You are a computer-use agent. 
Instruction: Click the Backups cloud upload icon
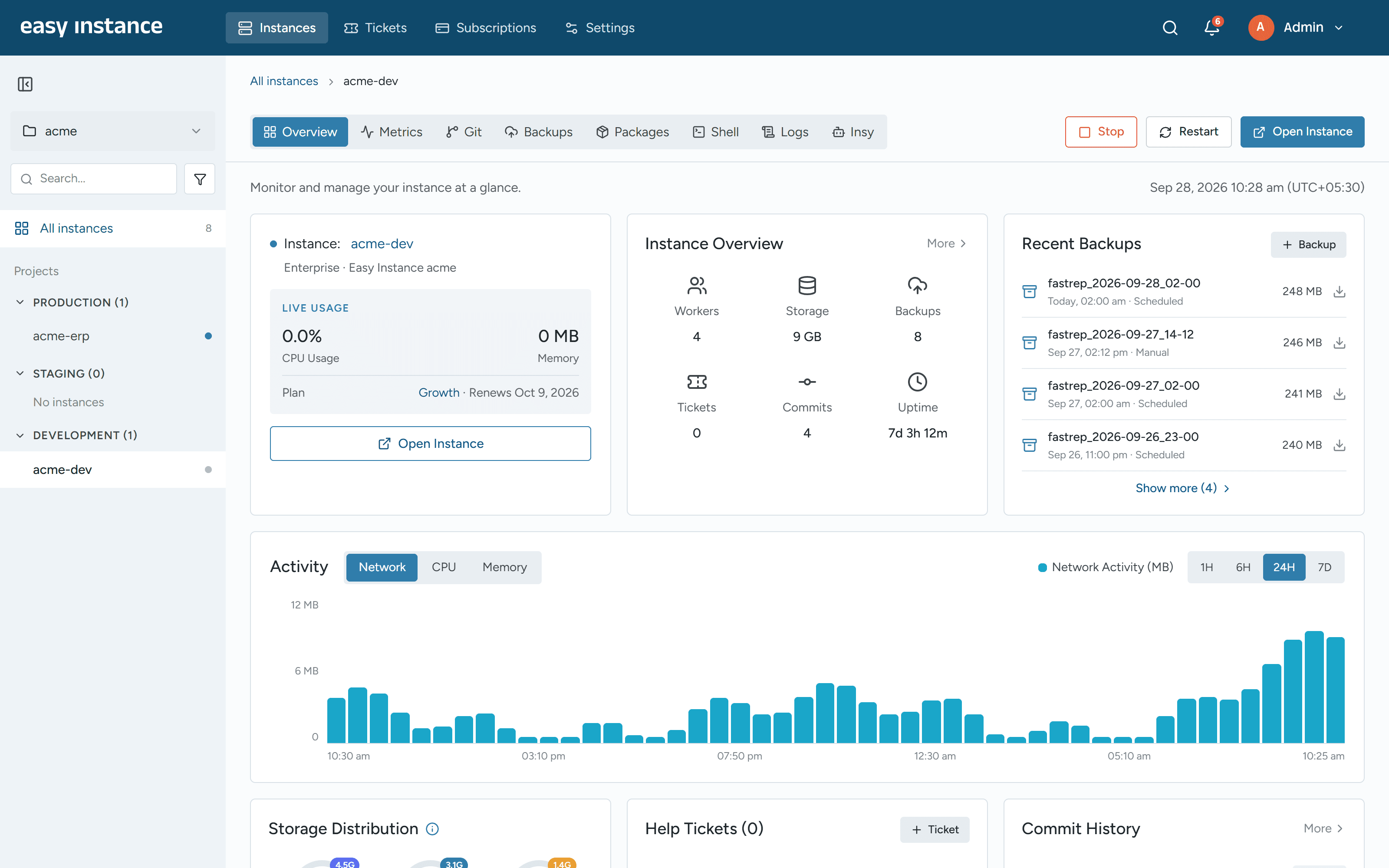(917, 285)
